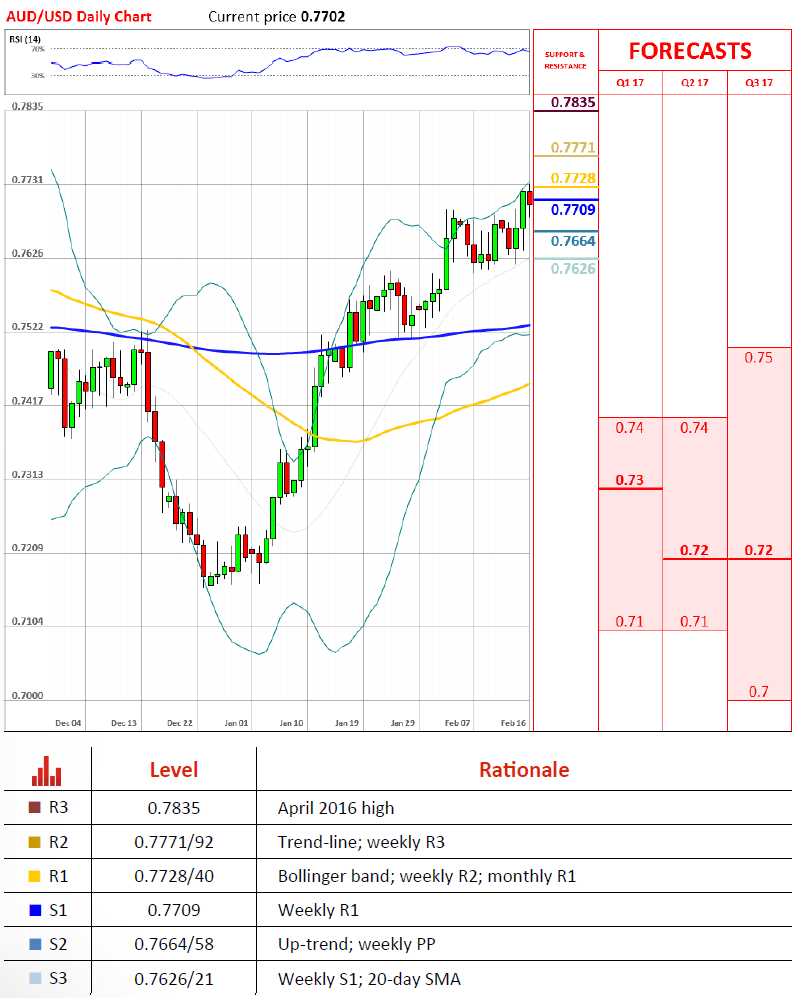
Task: Click the Jan 10 date label on axis
Action: 291,721
